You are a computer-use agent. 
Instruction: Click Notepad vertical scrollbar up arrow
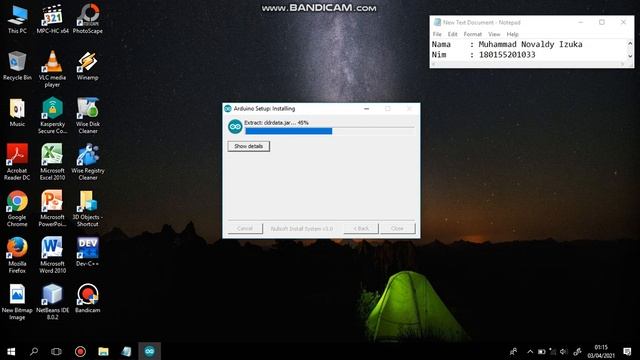(630, 43)
